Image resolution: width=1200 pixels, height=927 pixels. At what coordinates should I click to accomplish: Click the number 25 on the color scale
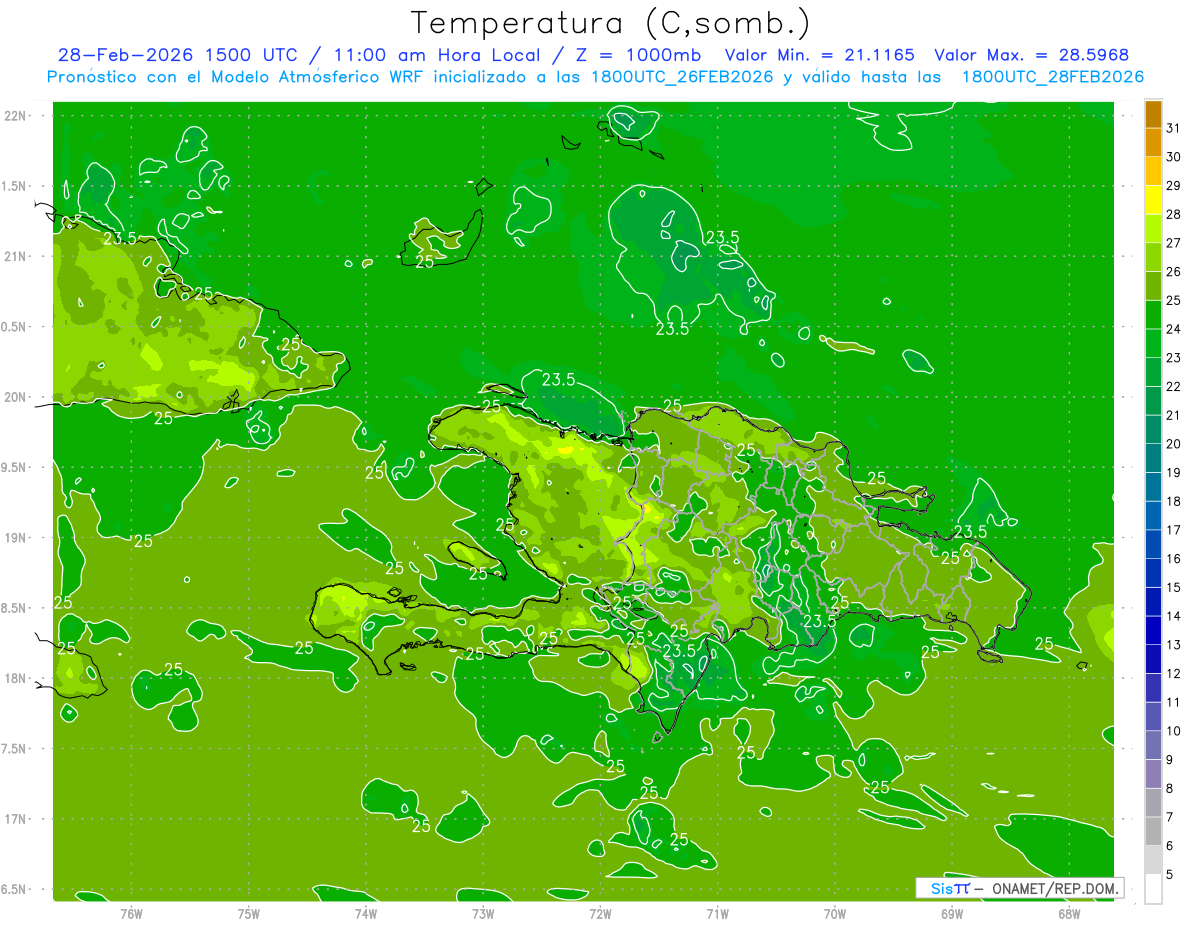point(1174,300)
